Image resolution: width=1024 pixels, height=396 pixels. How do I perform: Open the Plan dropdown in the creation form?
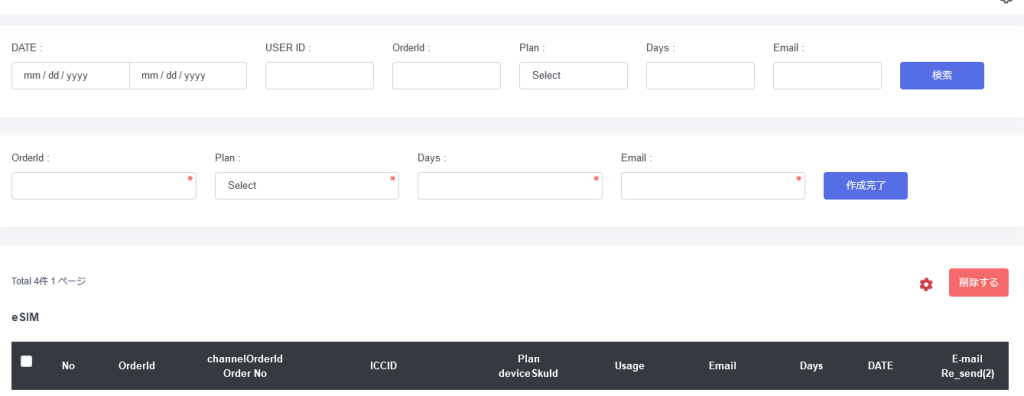(x=307, y=186)
